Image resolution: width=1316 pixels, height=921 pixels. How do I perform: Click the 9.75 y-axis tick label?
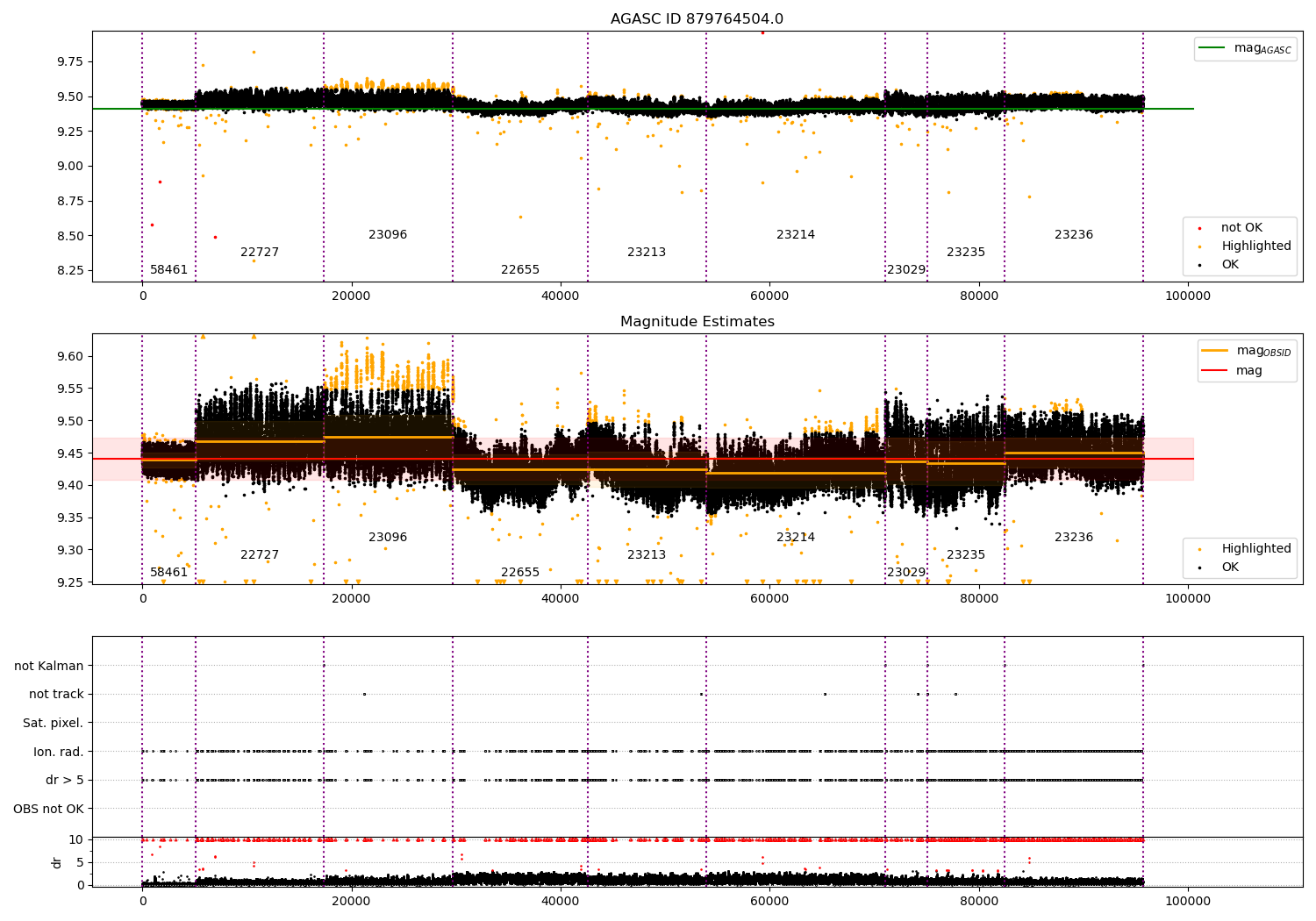tap(70, 62)
